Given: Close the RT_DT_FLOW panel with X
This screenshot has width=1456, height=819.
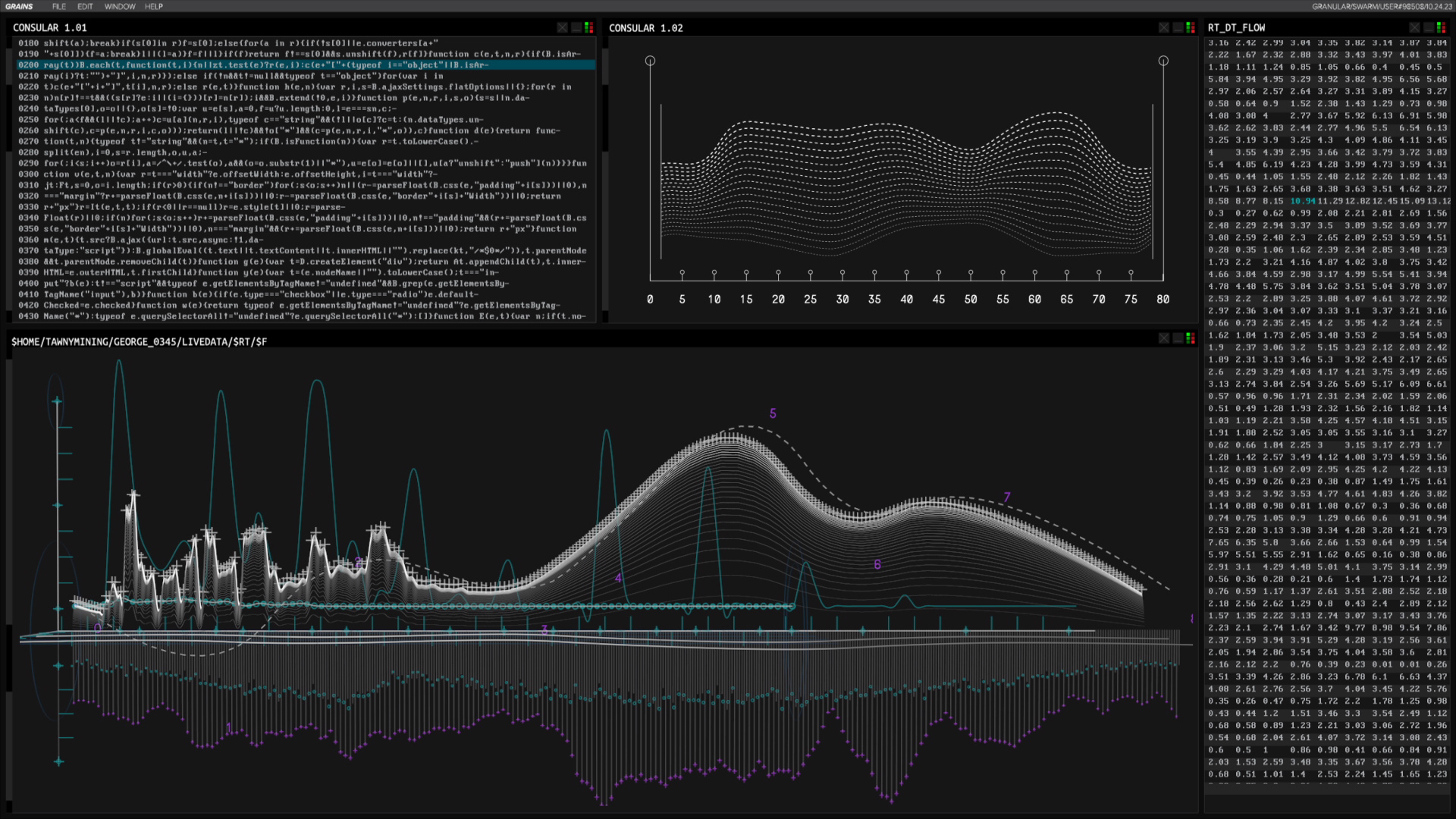Looking at the screenshot, I should click(x=1414, y=28).
